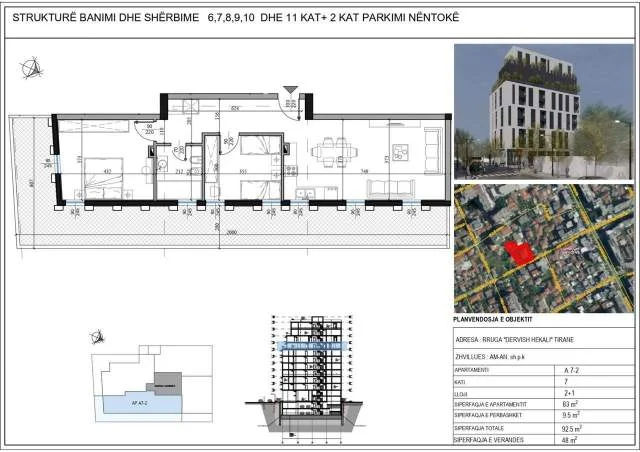The image size is (640, 452).
Task: Click the veranda area value '48 m²'
Action: click(570, 440)
